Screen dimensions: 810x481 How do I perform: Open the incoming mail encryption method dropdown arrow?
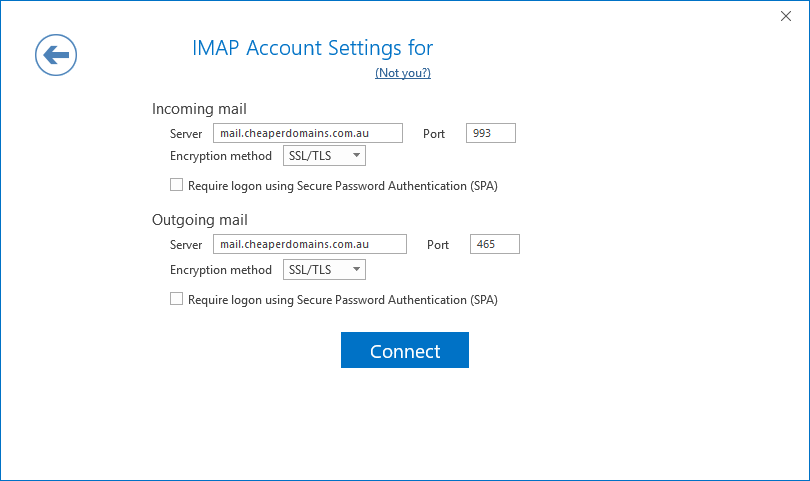coord(356,156)
